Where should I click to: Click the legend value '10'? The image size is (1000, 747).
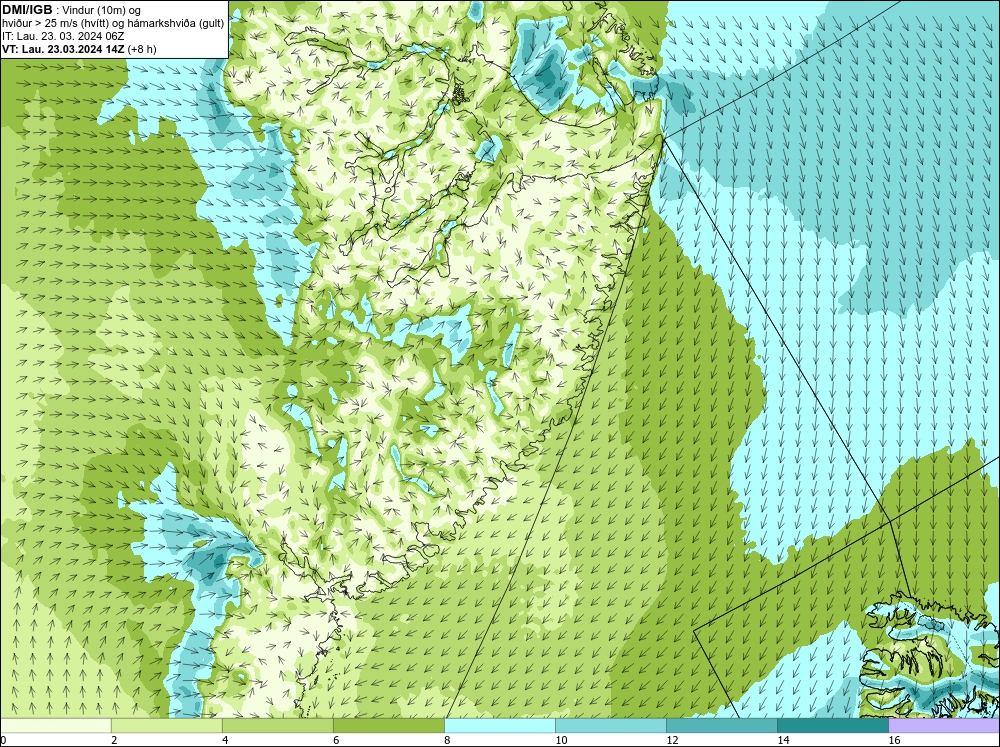[561, 740]
